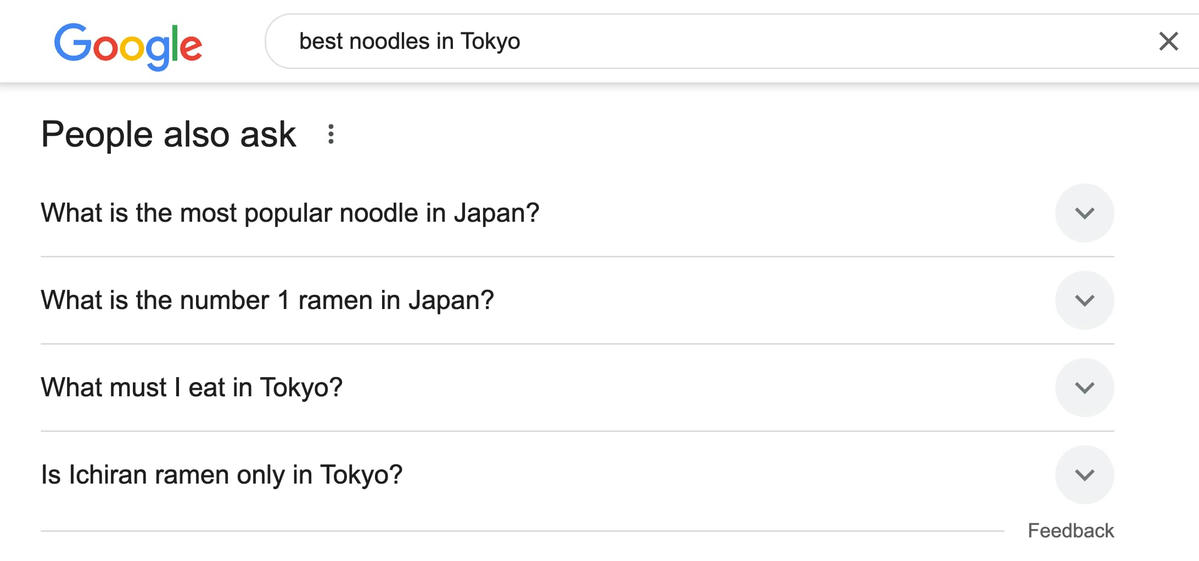Click the People also ask heading
Image resolution: width=1199 pixels, height=561 pixels.
168,135
